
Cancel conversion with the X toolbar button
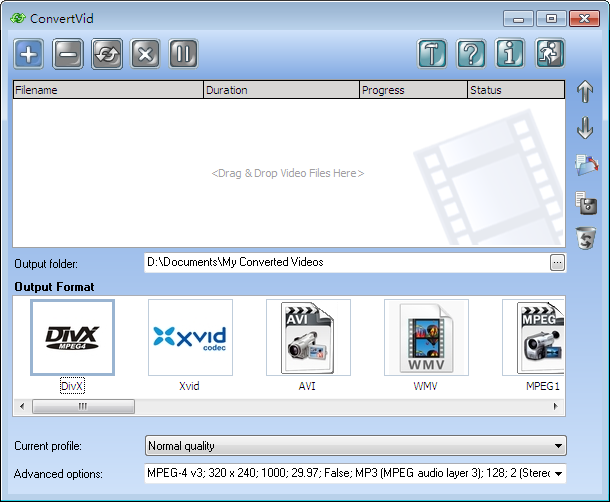[x=145, y=54]
